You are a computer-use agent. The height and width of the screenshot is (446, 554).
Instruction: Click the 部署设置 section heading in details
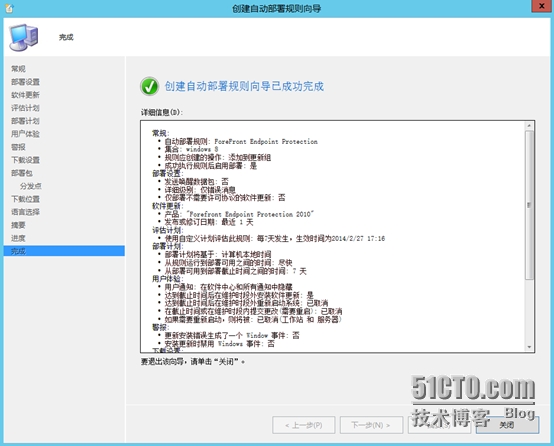168,173
